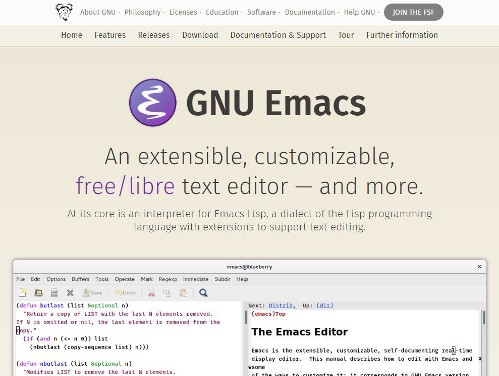
Task: Open the Features nav item
Action: pyautogui.click(x=110, y=35)
